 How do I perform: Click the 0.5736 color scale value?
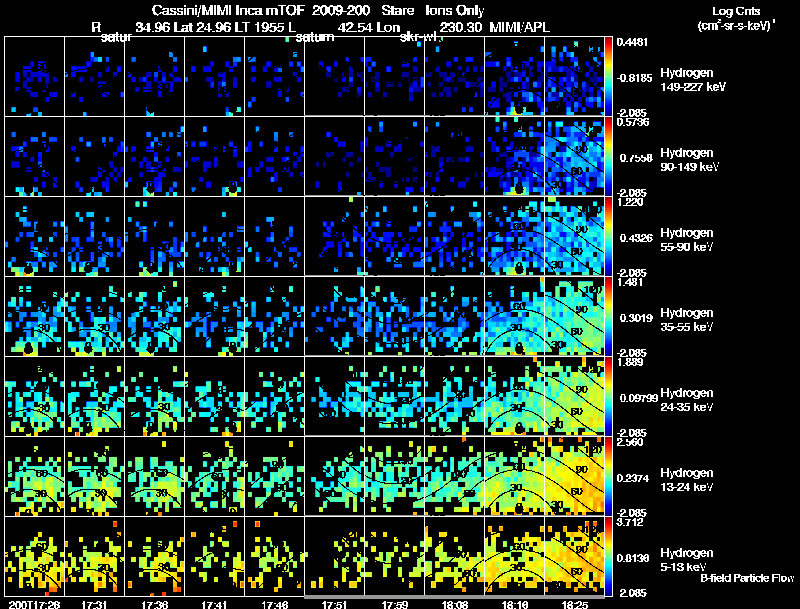tap(633, 122)
